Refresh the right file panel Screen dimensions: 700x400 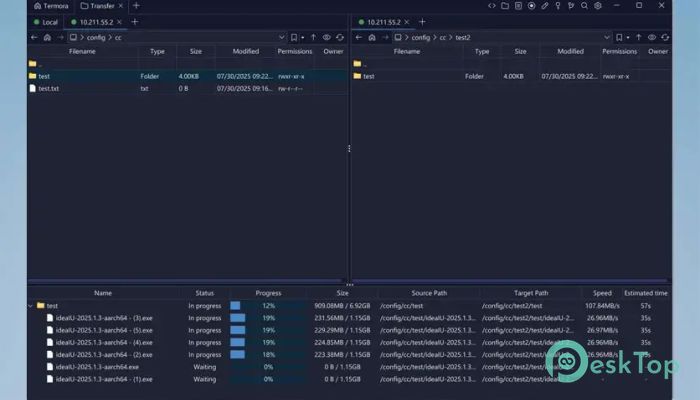[665, 38]
